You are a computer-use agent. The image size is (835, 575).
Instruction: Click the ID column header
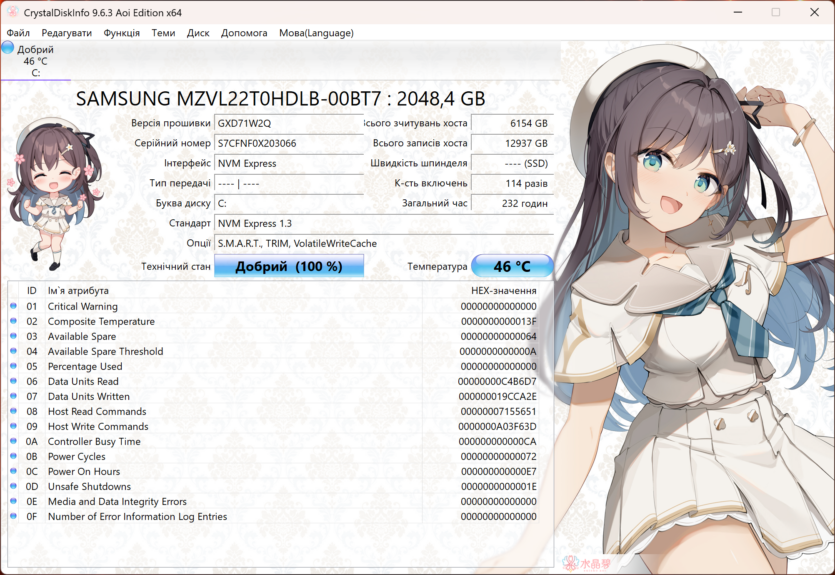(x=32, y=291)
